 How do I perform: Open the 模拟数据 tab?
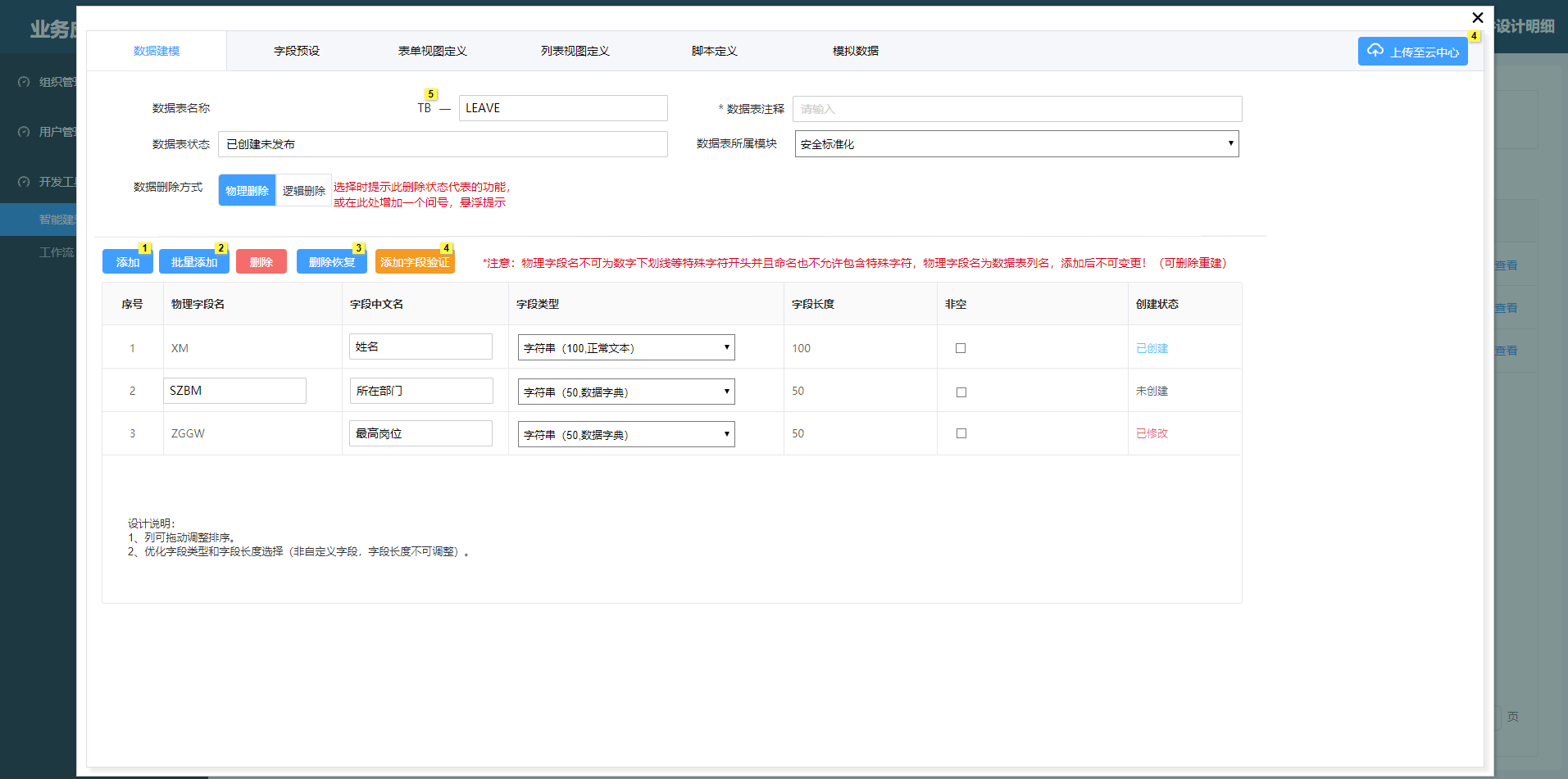(855, 51)
